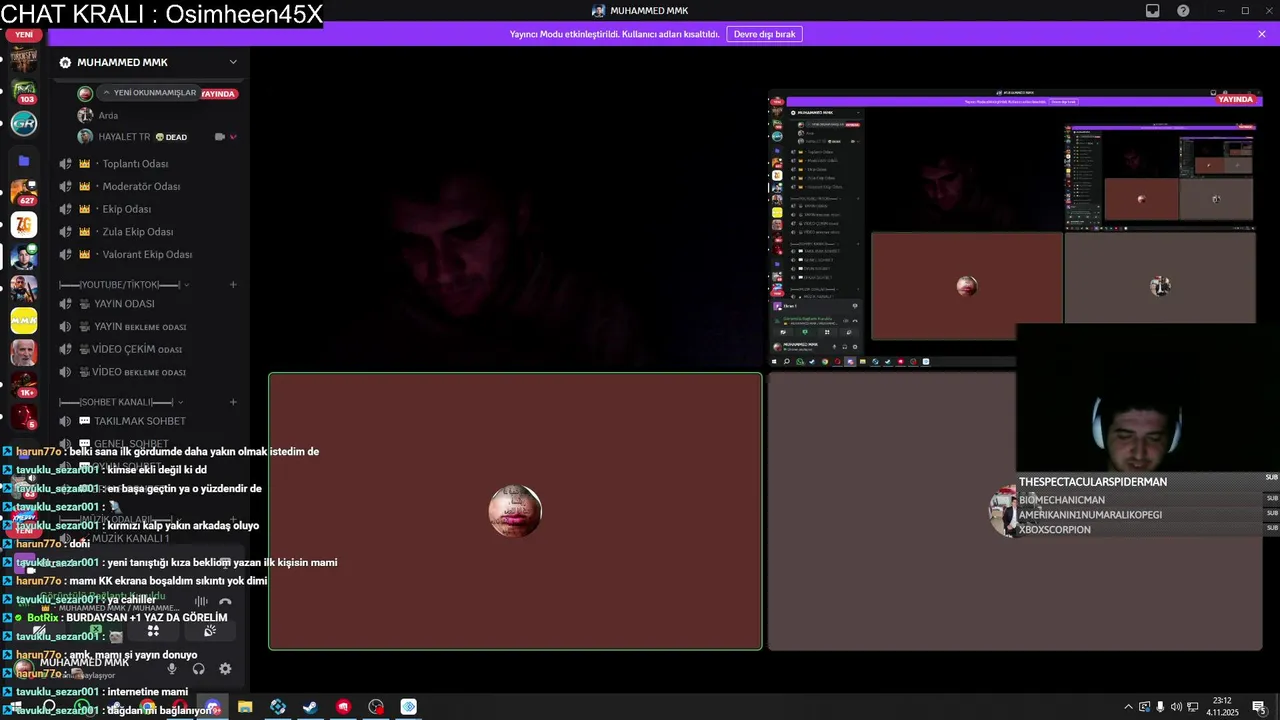Image resolution: width=1280 pixels, height=720 pixels.
Task: Open Discord user settings gear
Action: click(x=225, y=669)
